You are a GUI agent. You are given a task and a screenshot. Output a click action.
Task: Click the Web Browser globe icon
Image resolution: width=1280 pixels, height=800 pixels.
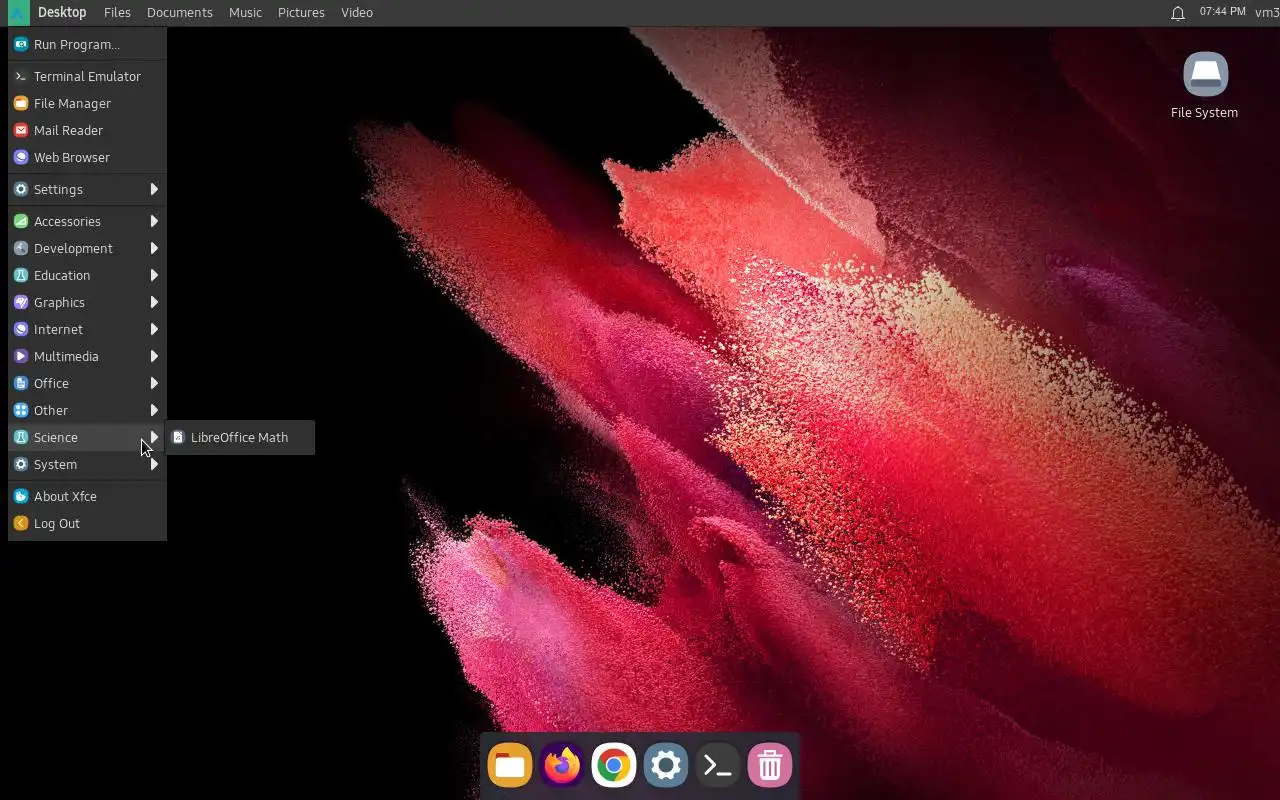point(20,157)
